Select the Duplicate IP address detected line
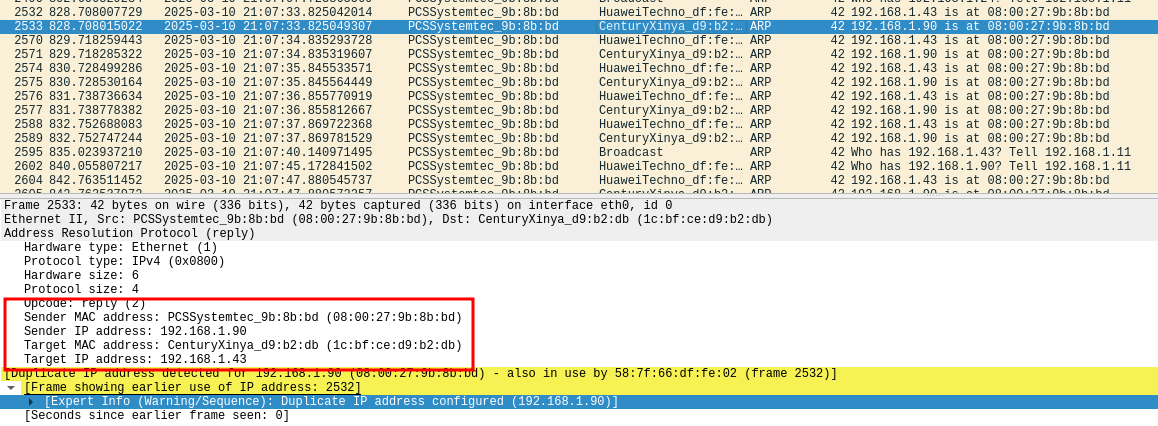Image resolution: width=1158 pixels, height=426 pixels. pos(420,374)
